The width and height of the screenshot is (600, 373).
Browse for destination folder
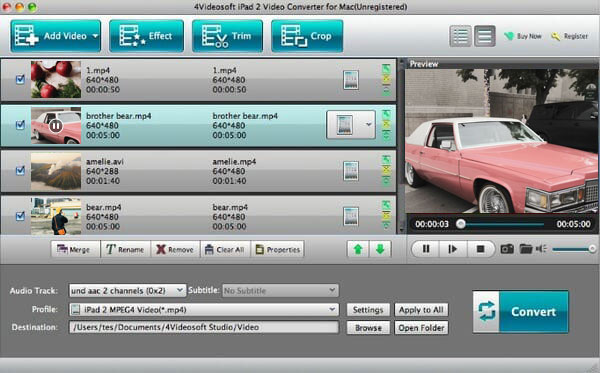point(368,328)
